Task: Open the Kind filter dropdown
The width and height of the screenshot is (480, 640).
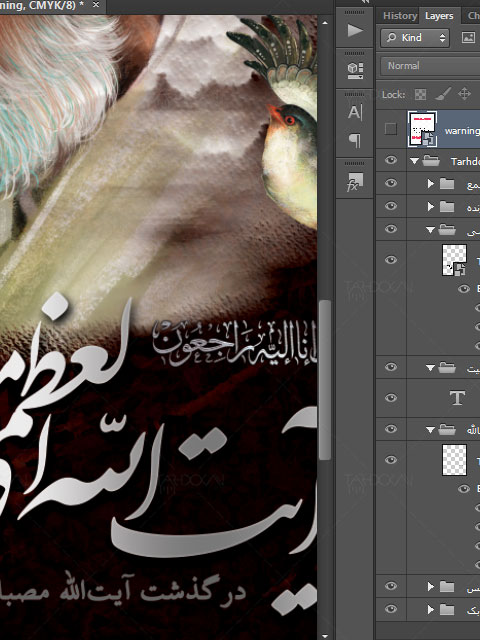Action: click(x=415, y=38)
